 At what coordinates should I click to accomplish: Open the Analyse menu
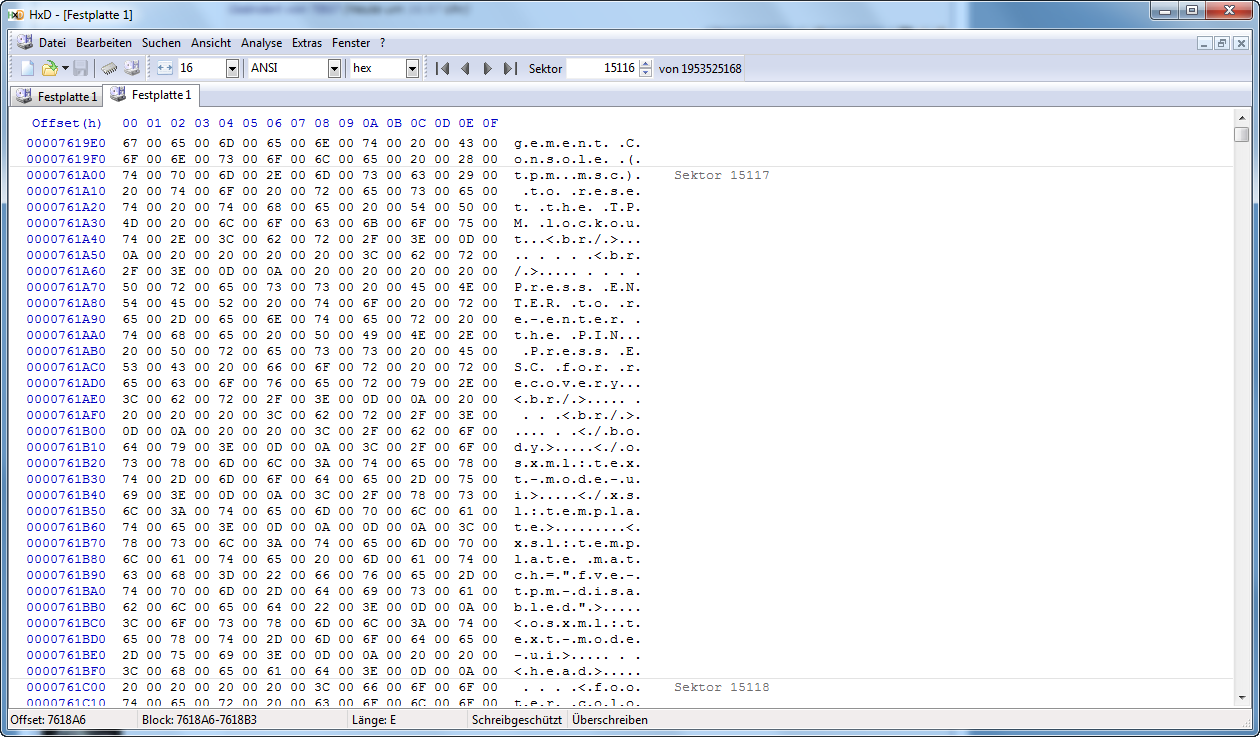(262, 43)
